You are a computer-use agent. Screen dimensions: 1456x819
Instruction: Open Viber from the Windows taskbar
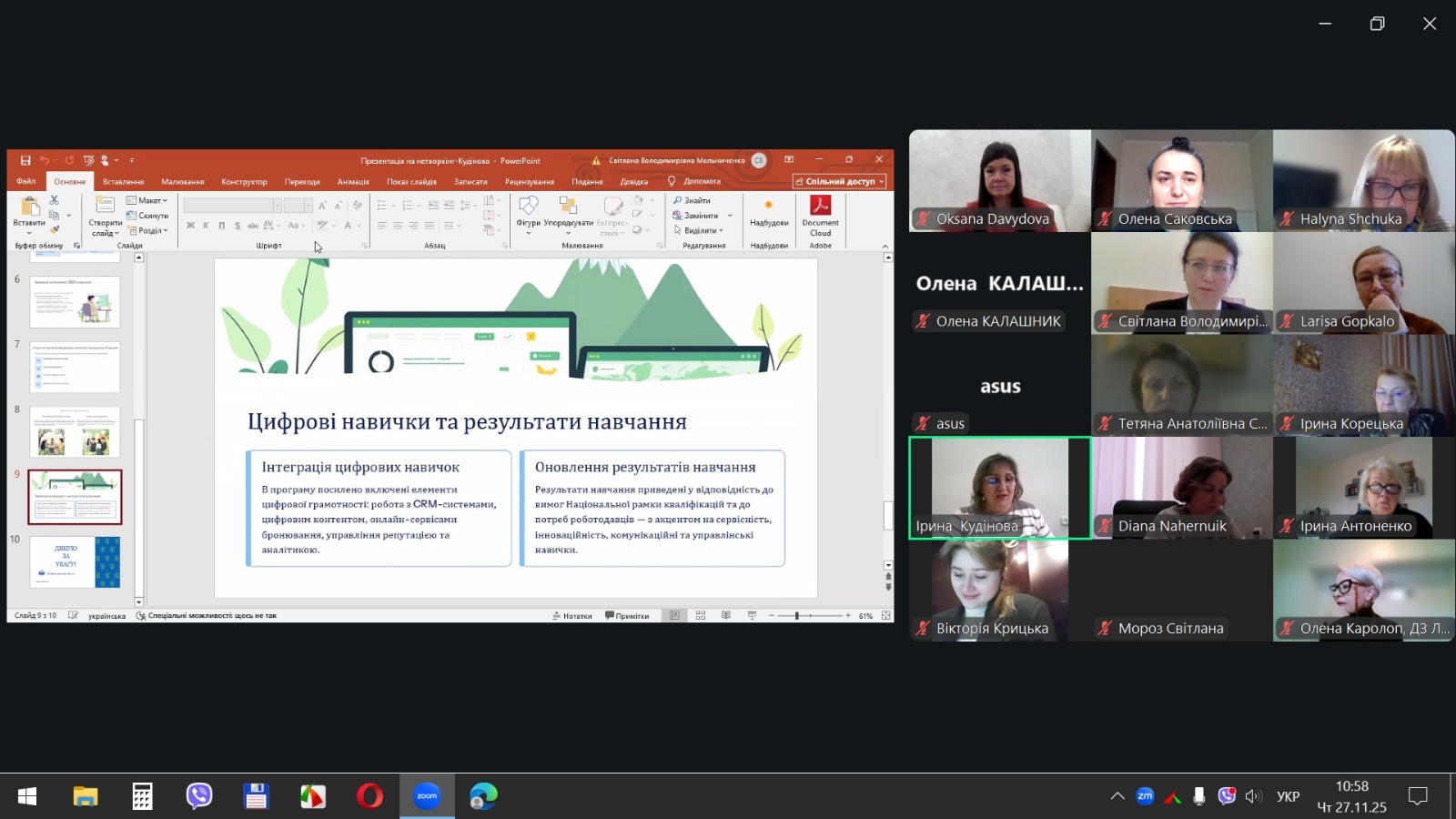tap(198, 796)
